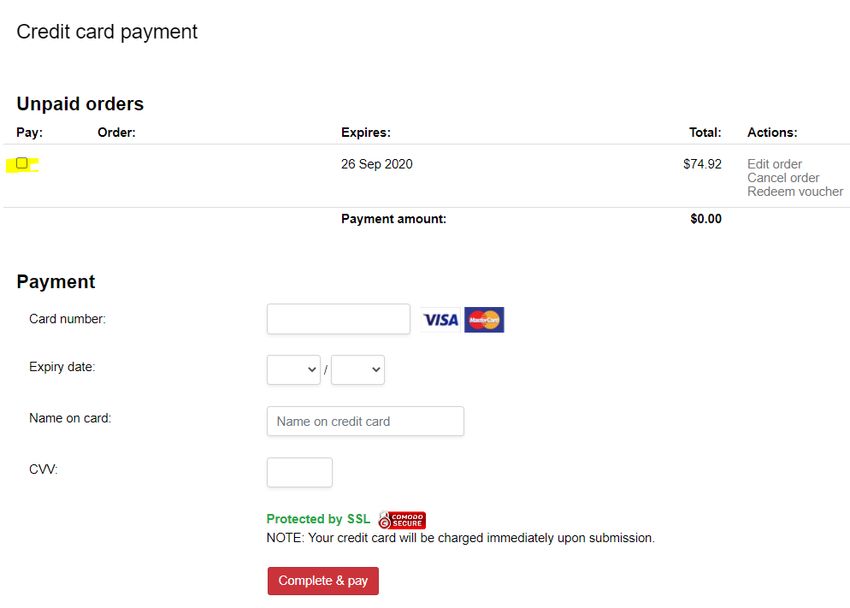850x608 pixels.
Task: Click the 26 Sep 2020 expiry date
Action: 377,164
